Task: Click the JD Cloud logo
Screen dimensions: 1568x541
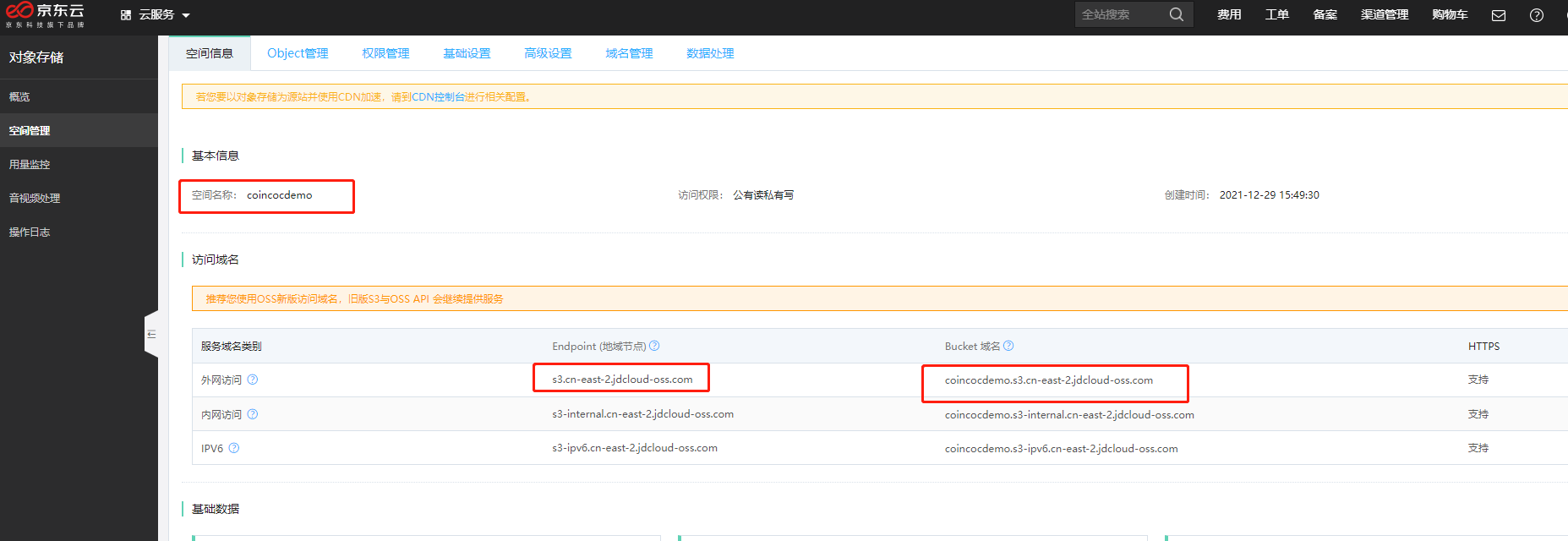Action: (x=46, y=14)
